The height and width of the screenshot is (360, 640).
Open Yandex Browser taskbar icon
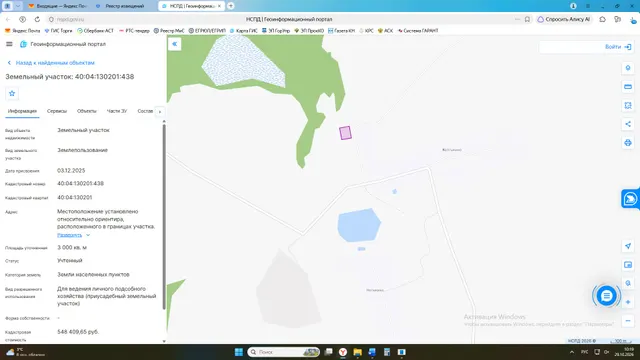pyautogui.click(x=343, y=352)
